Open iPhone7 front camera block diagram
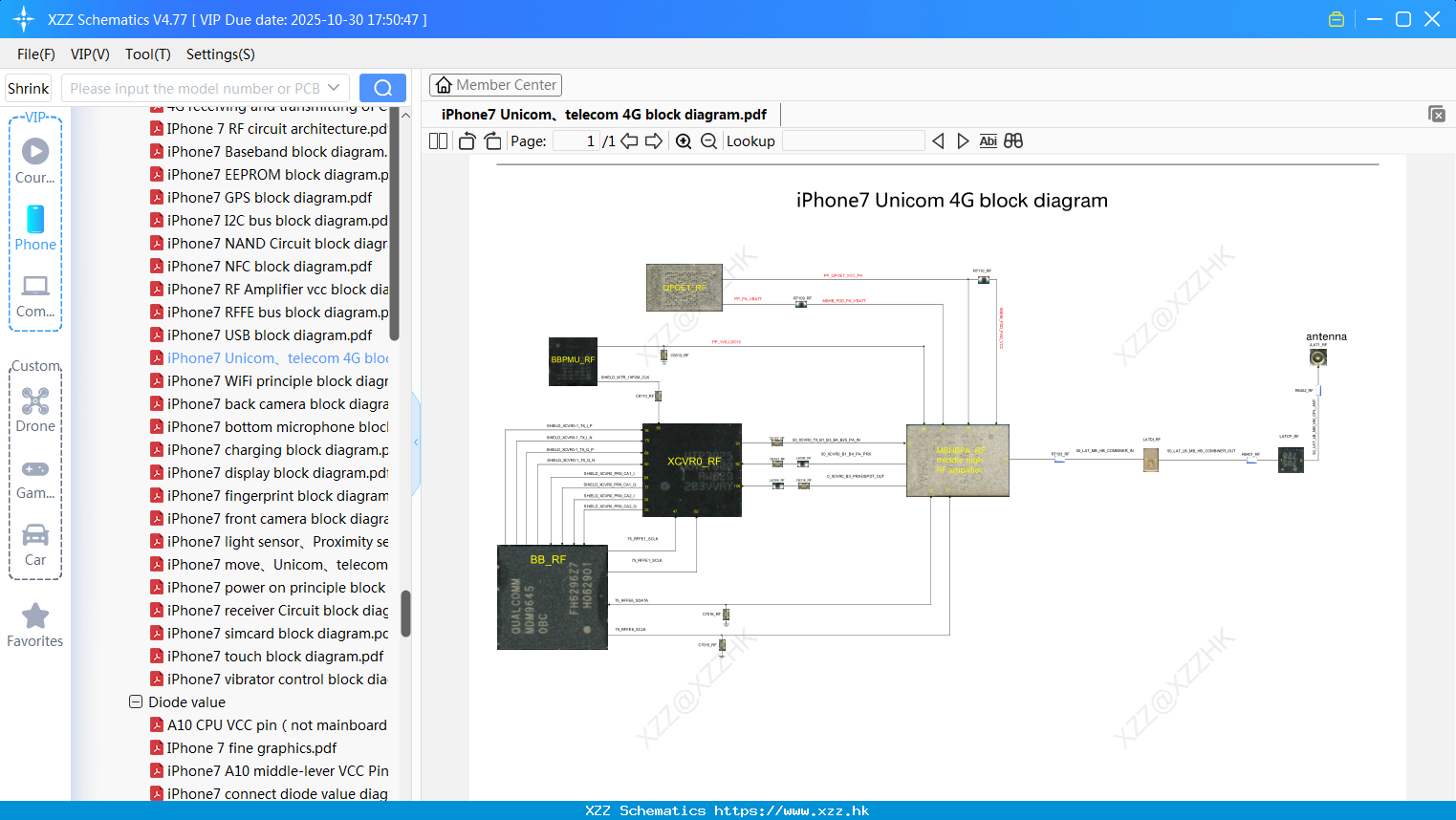Image resolution: width=1456 pixels, height=820 pixels. pyautogui.click(x=270, y=519)
